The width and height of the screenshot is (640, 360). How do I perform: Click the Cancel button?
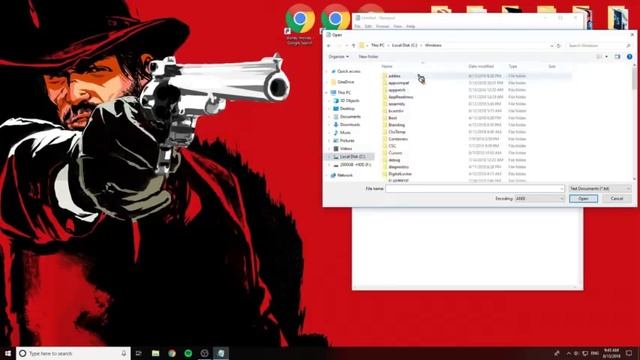click(617, 198)
